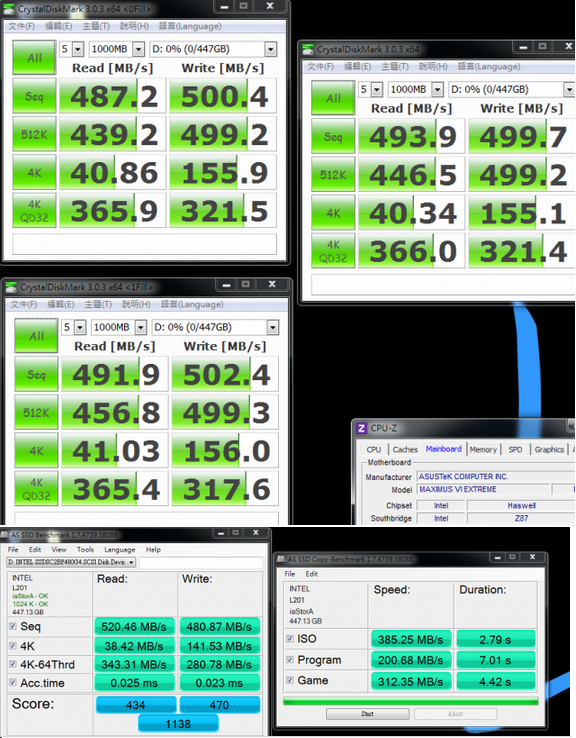The image size is (576, 738).
Task: Open test count dropdown in 0Fill CrystalDiskMark window
Action: coord(79,49)
